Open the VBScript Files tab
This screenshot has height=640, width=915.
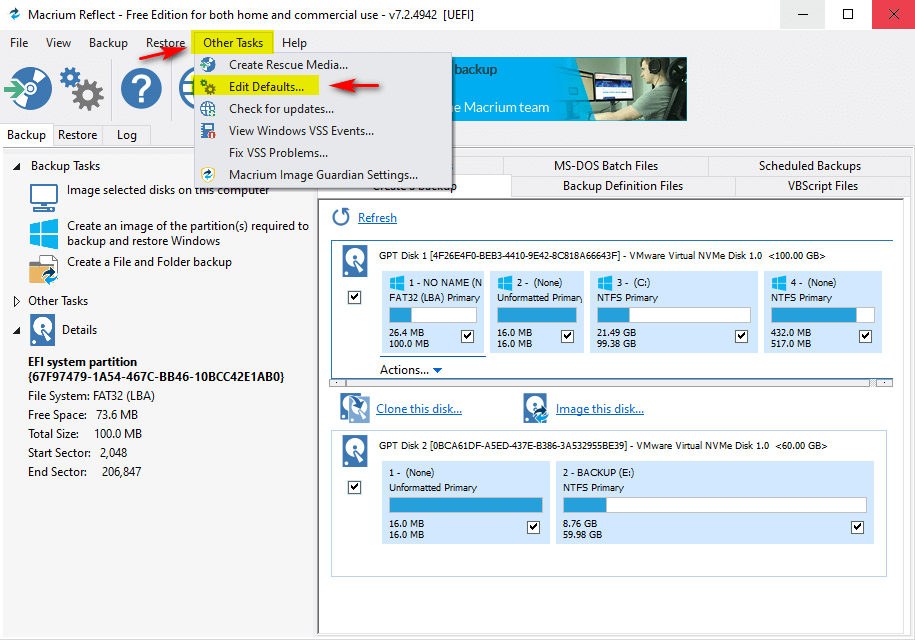pos(822,186)
